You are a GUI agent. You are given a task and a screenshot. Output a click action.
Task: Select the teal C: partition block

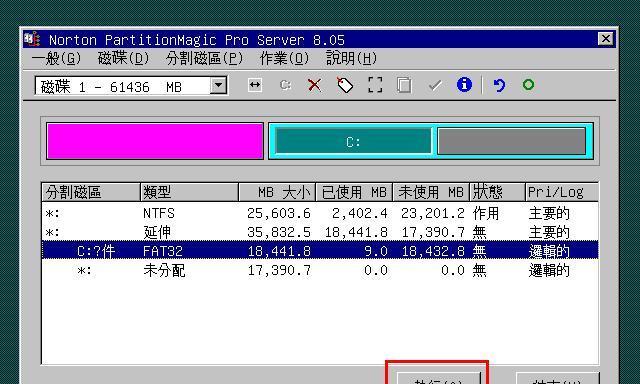coord(353,141)
